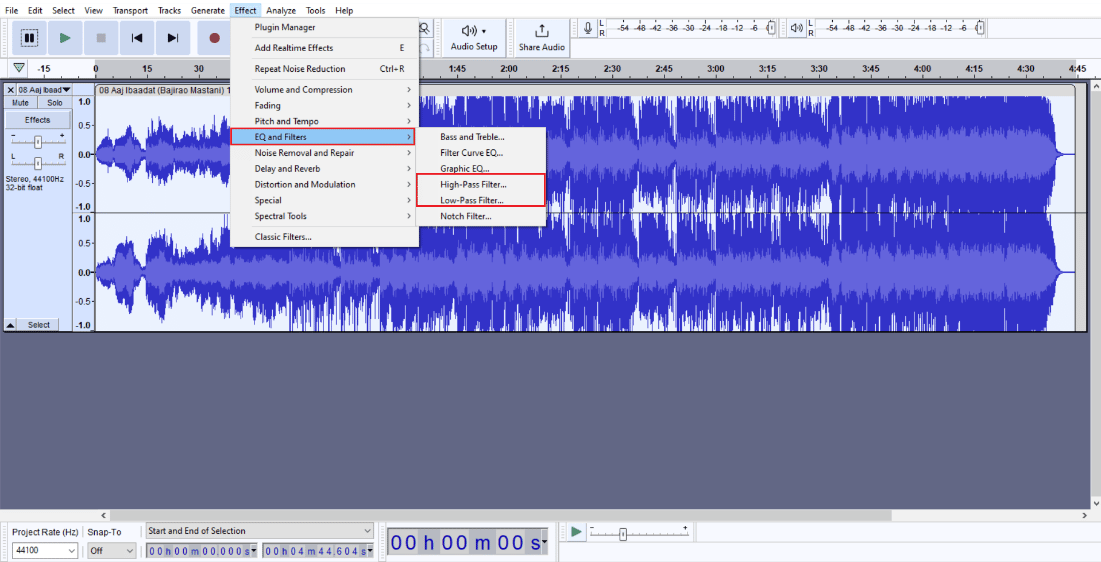Click the green timeline options triangle

[19, 68]
